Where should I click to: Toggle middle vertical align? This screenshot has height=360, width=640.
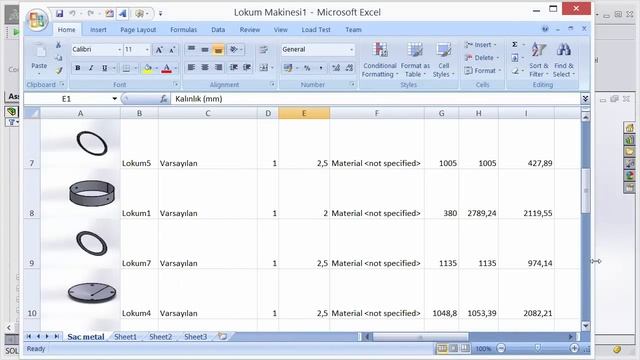pos(205,50)
